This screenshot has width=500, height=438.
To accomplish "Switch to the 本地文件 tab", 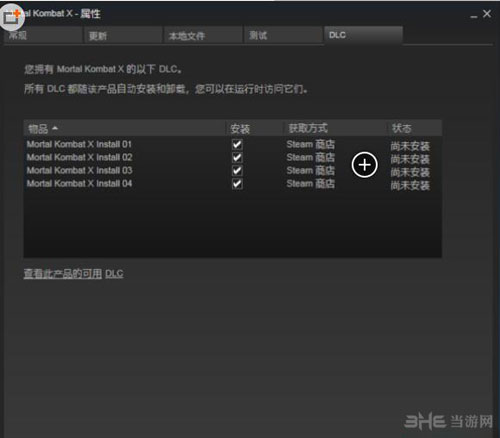I will point(203,35).
